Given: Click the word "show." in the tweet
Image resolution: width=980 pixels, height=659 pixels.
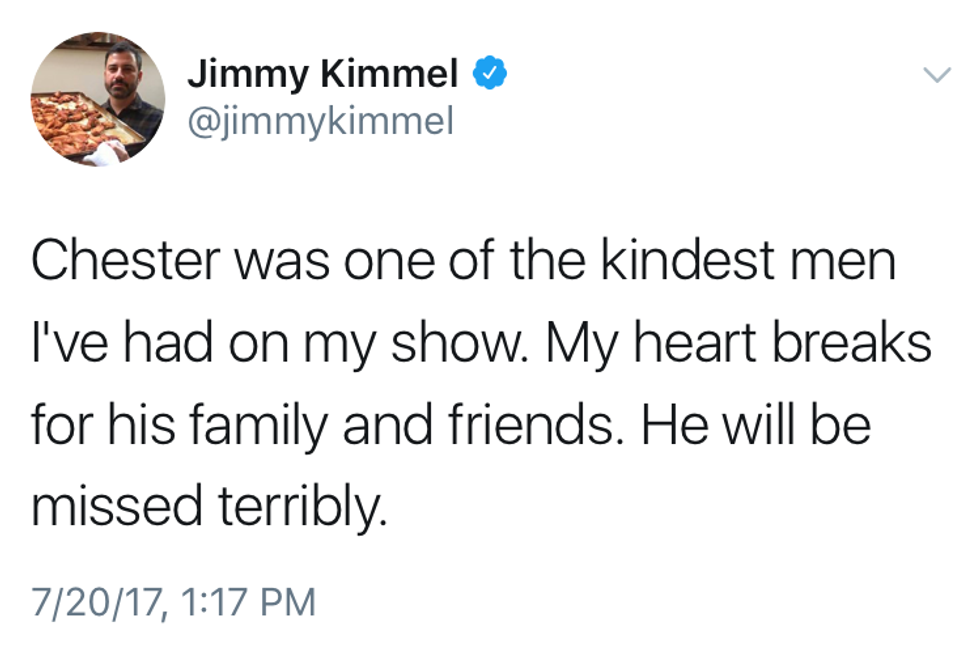Looking at the screenshot, I should click(x=458, y=345).
